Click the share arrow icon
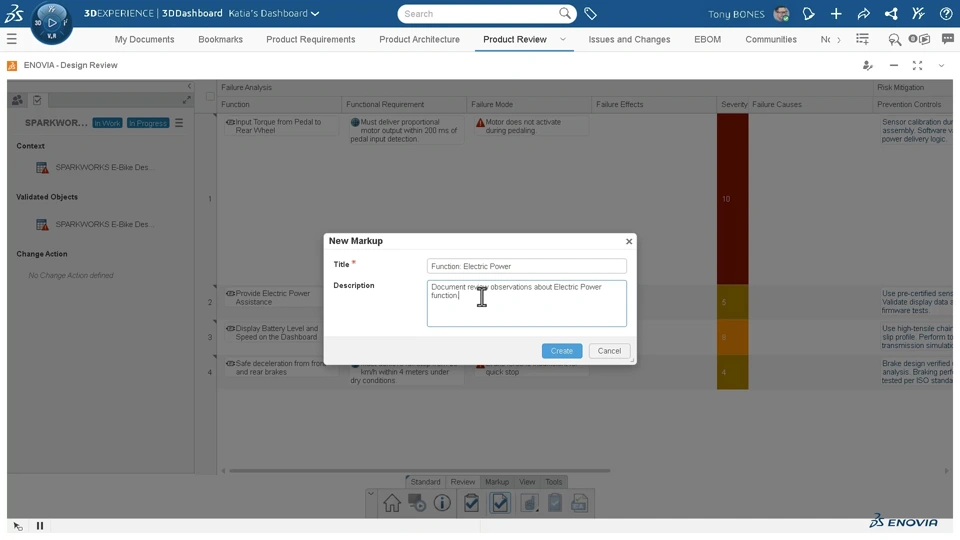Image resolution: width=960 pixels, height=540 pixels. [x=863, y=13]
